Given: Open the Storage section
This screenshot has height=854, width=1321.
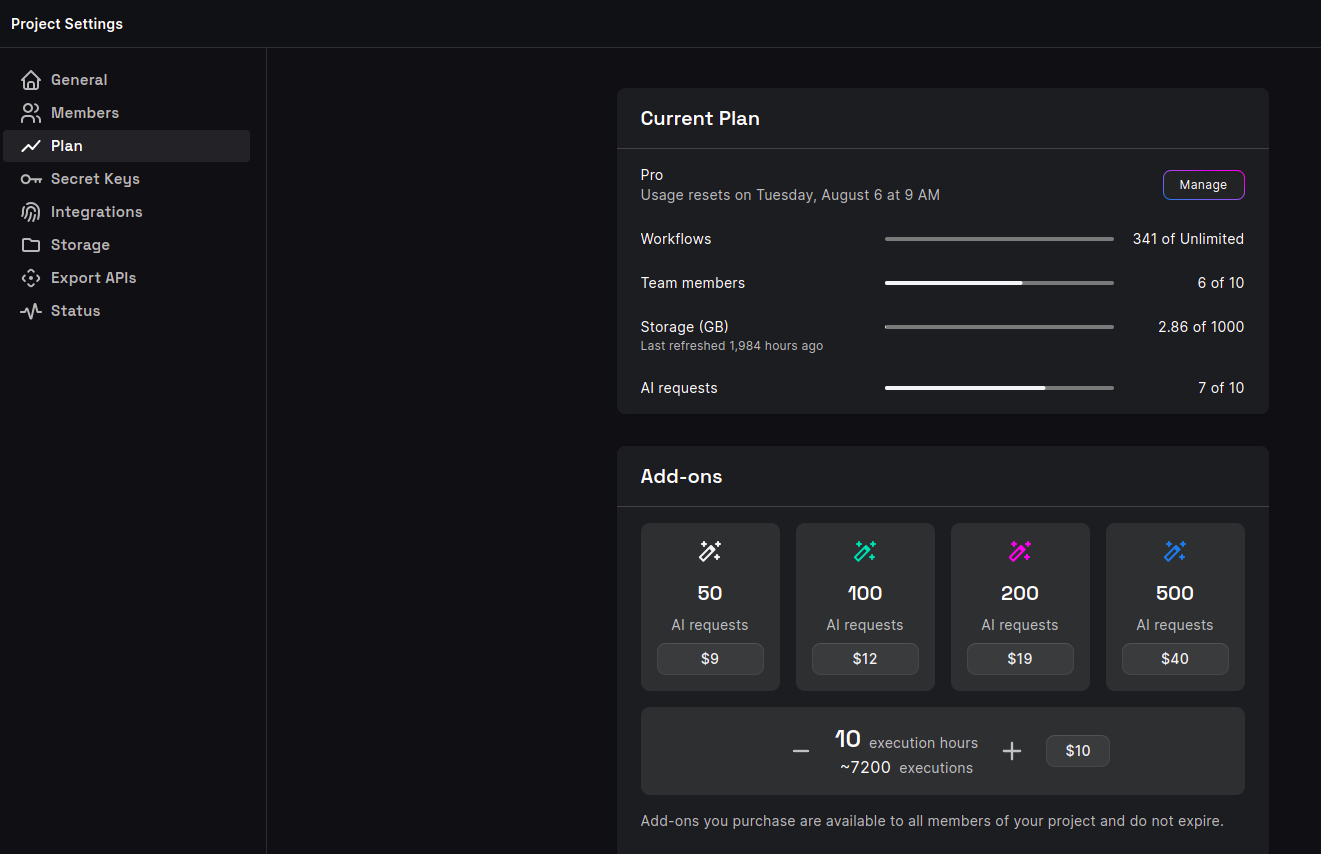Looking at the screenshot, I should coord(127,245).
